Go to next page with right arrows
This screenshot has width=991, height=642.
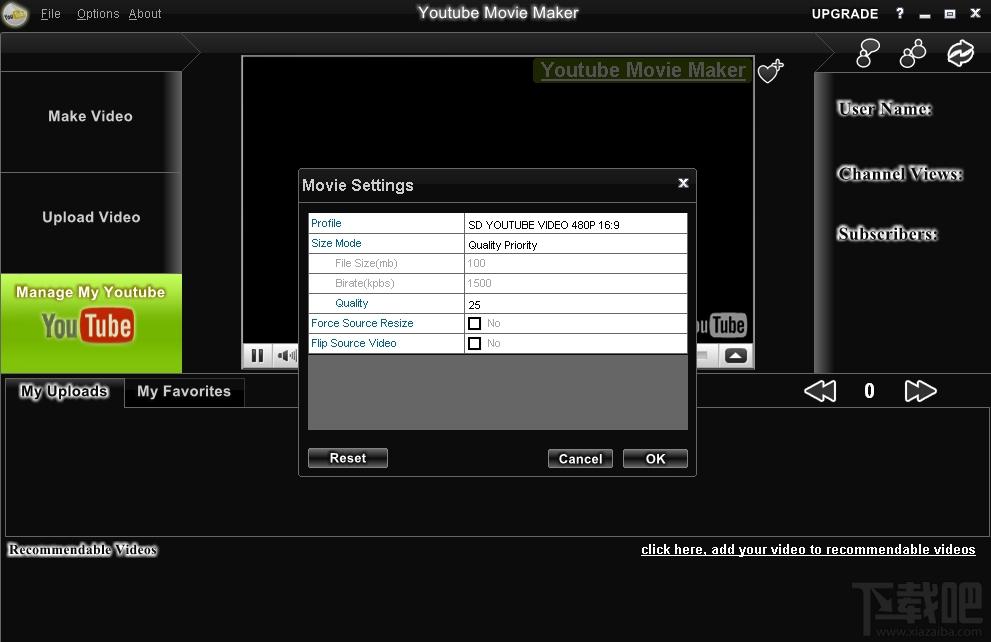click(x=920, y=391)
